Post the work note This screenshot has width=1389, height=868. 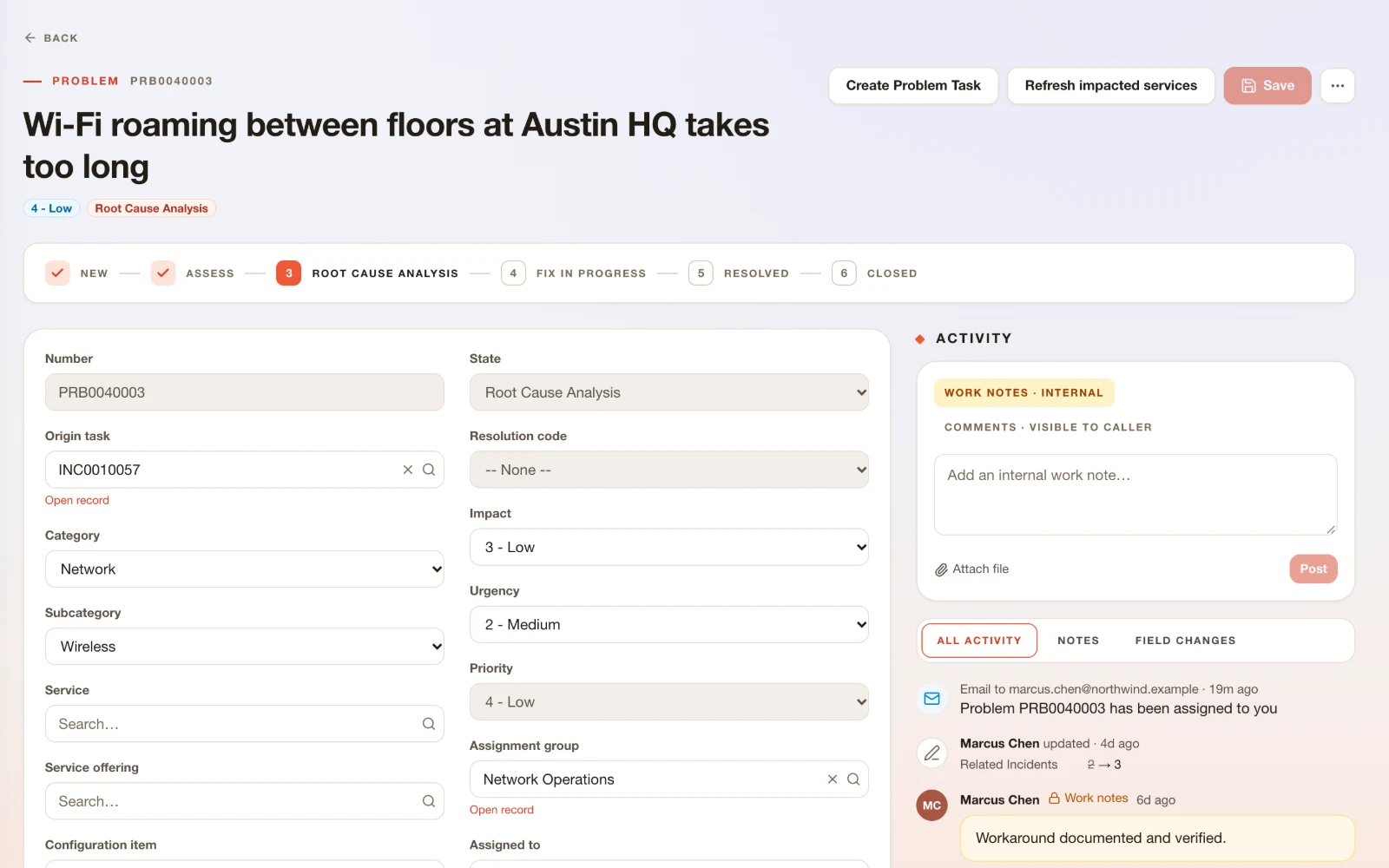[x=1313, y=569]
